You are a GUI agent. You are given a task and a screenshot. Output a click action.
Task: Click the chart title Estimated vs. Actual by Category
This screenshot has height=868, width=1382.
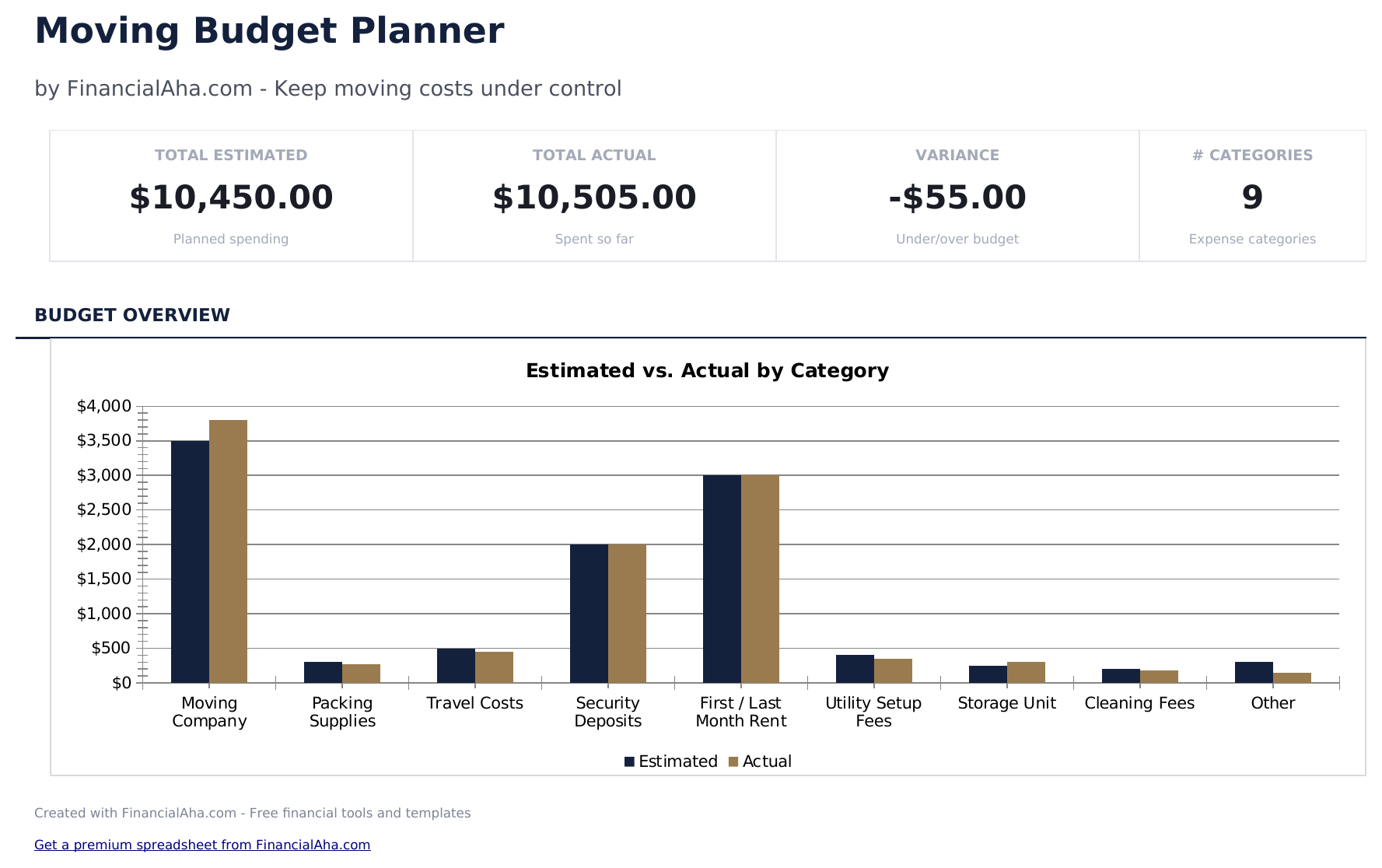click(x=707, y=370)
